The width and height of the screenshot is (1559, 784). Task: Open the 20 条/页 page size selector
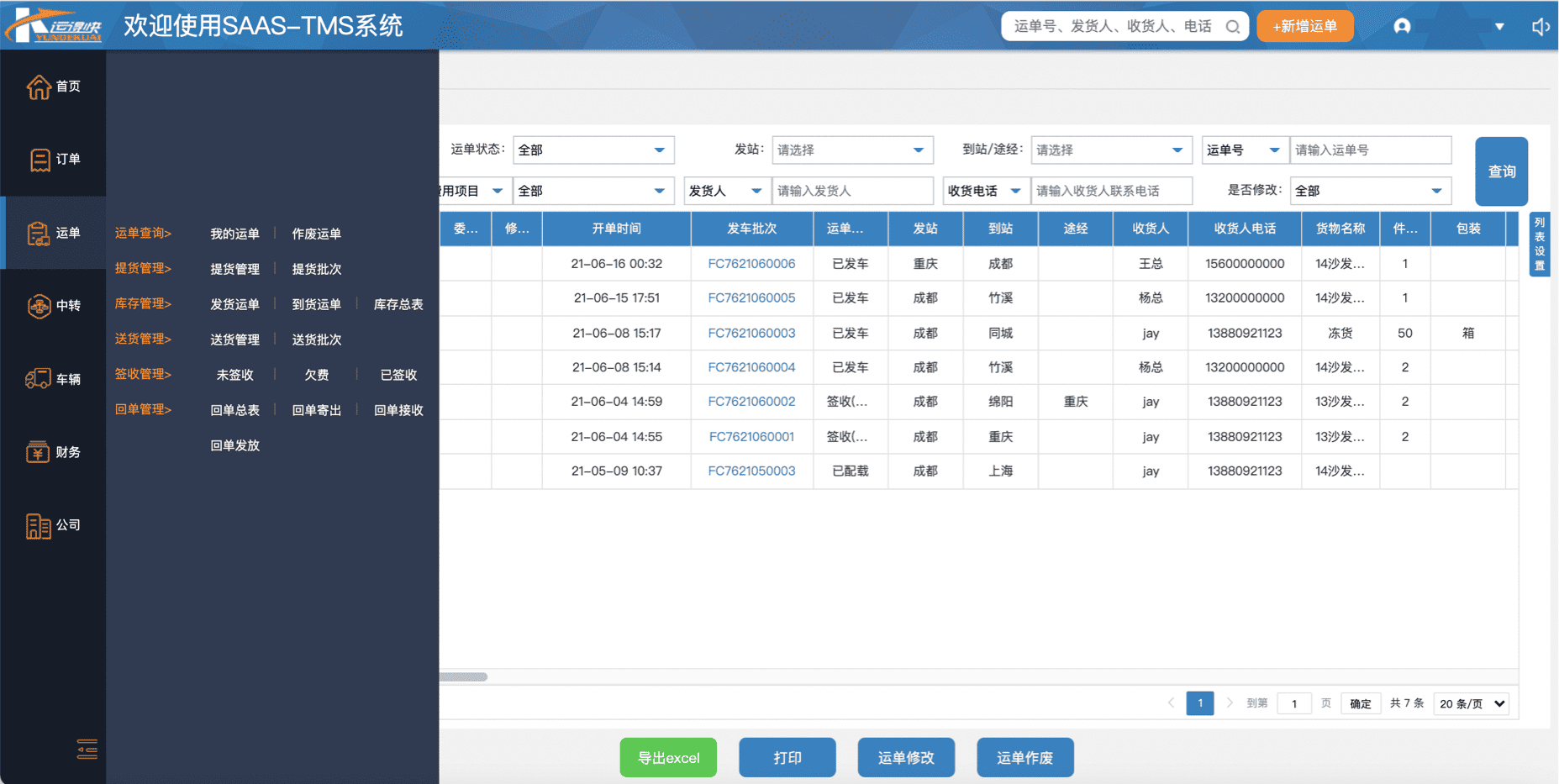[x=1472, y=704]
